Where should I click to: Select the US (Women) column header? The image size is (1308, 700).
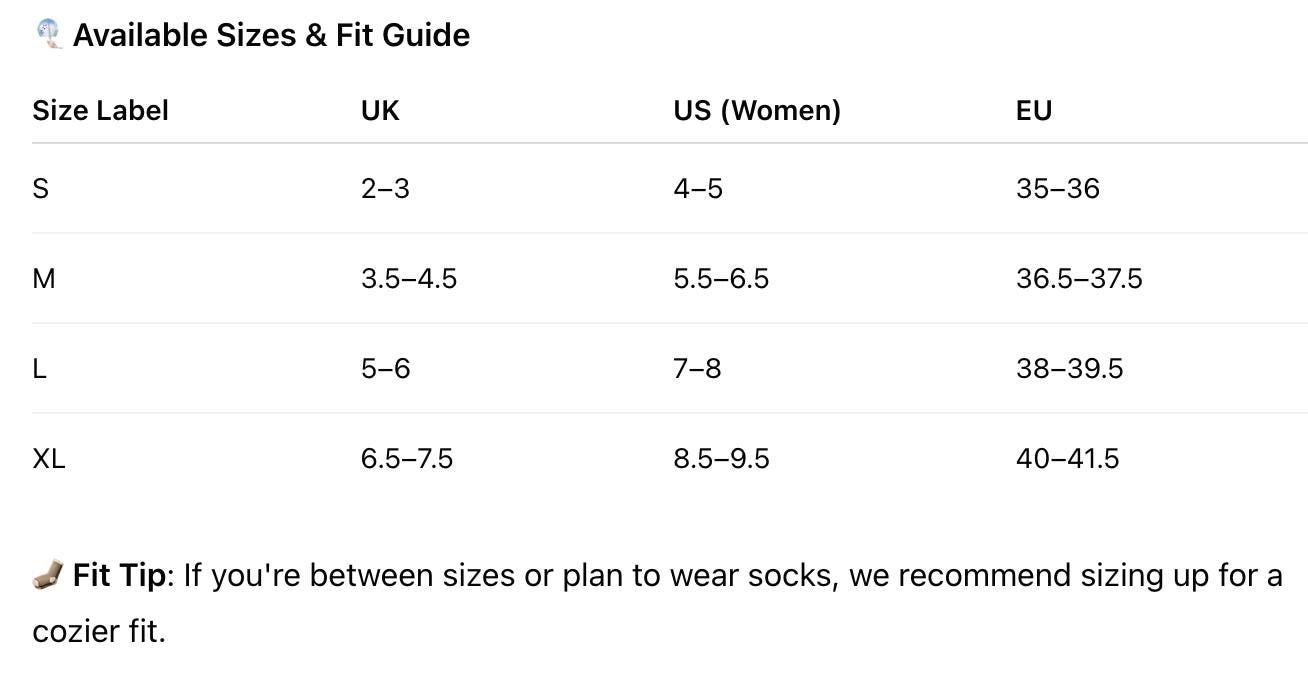tap(757, 110)
